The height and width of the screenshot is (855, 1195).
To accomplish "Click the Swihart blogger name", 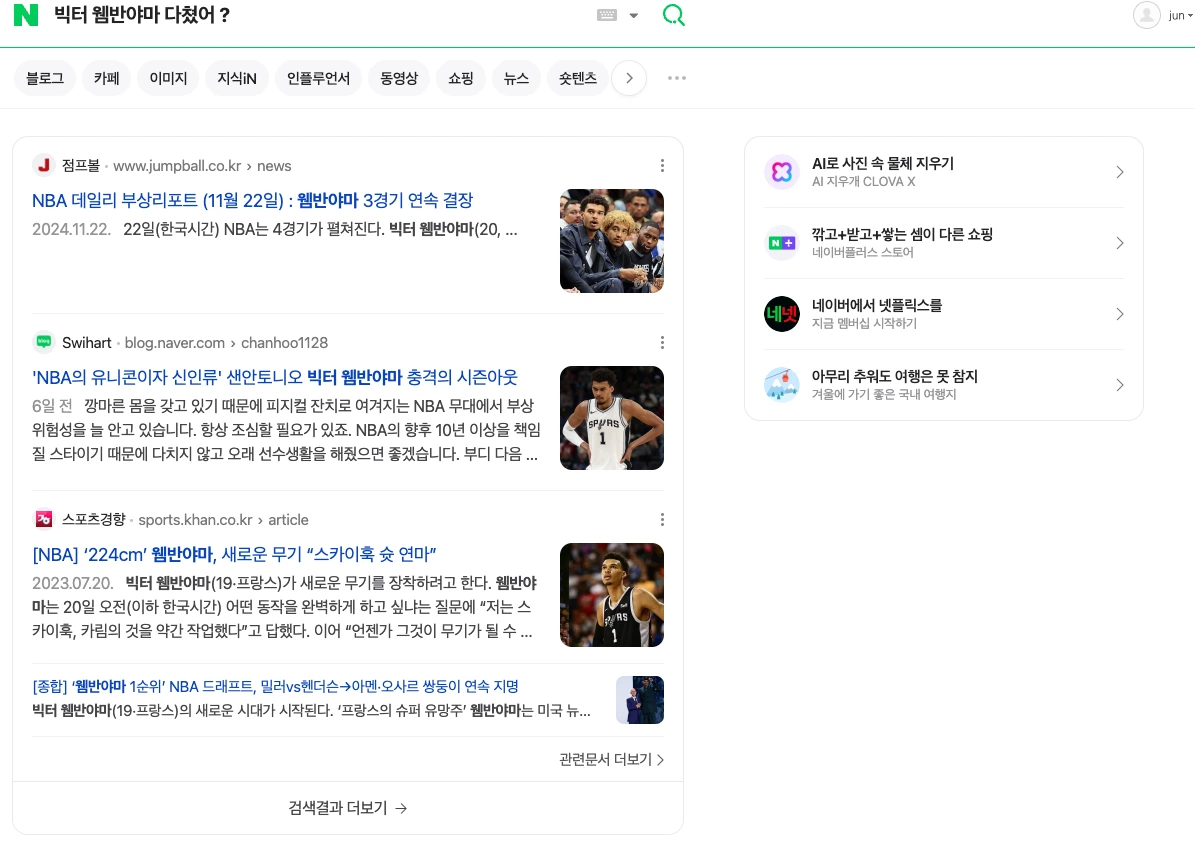I will click(x=87, y=343).
